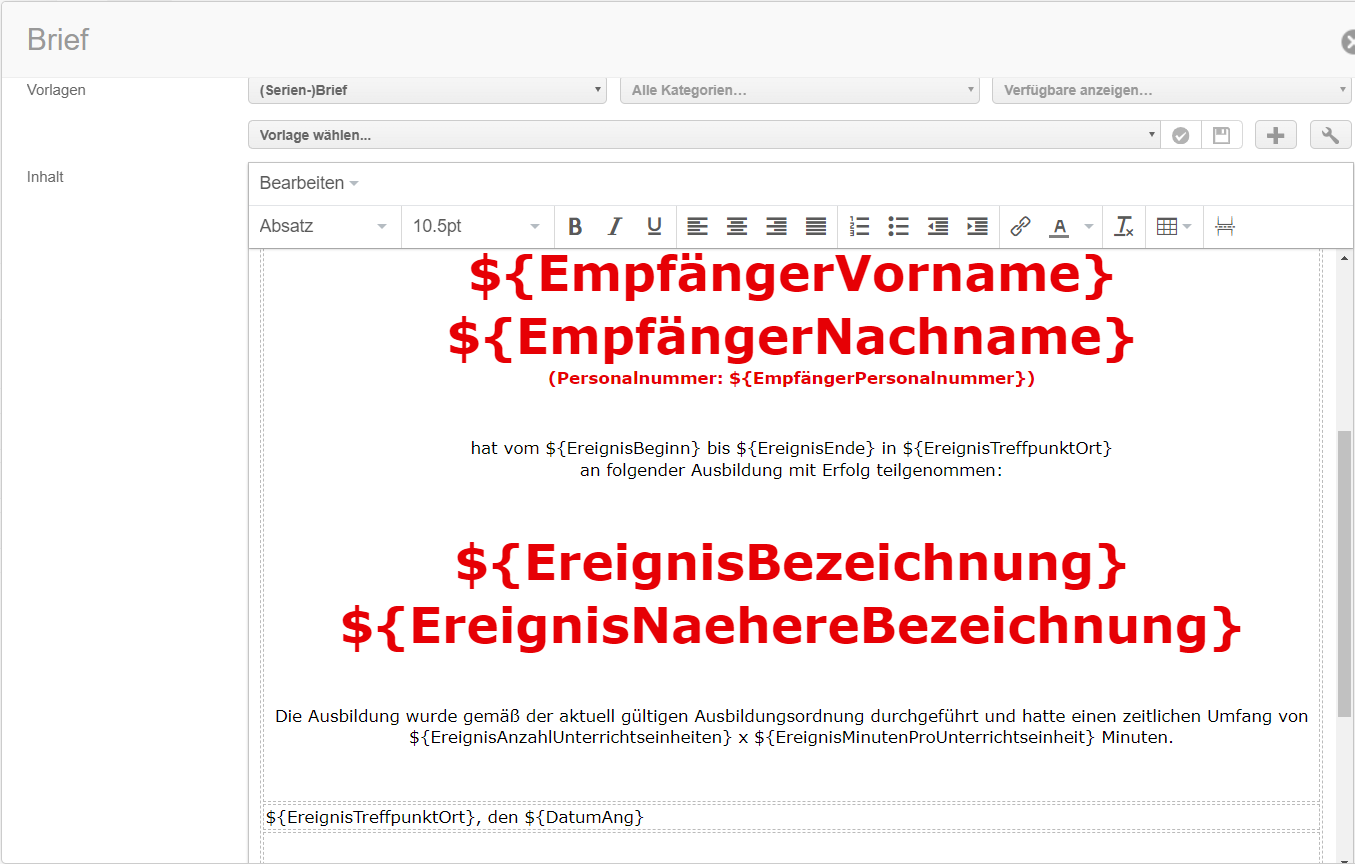
Task: Click the editor vertical scrollbar
Action: coord(1344,573)
